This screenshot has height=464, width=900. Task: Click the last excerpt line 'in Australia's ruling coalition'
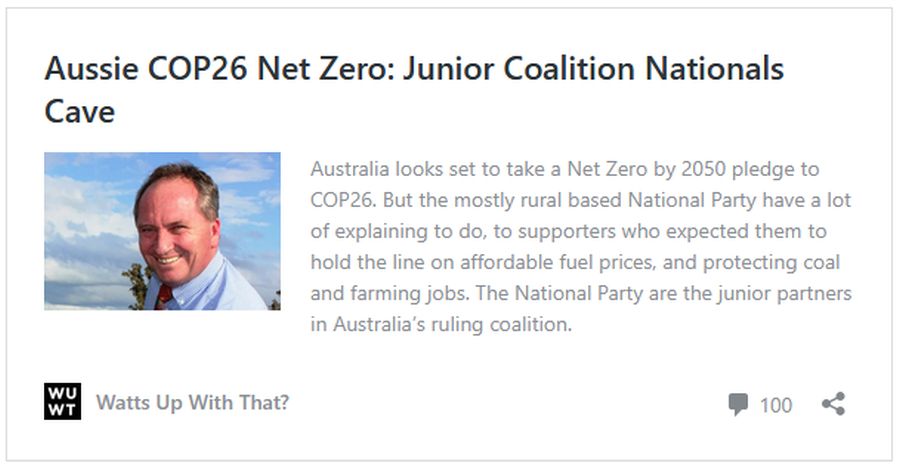click(x=440, y=325)
